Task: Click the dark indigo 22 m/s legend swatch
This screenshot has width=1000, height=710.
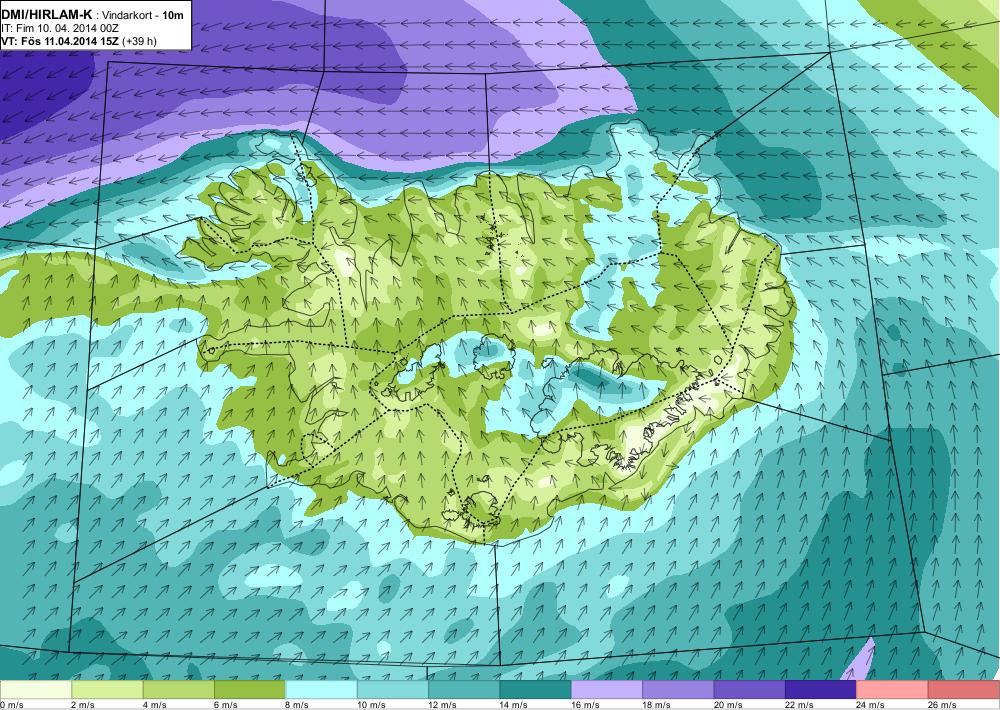Action: click(x=821, y=690)
